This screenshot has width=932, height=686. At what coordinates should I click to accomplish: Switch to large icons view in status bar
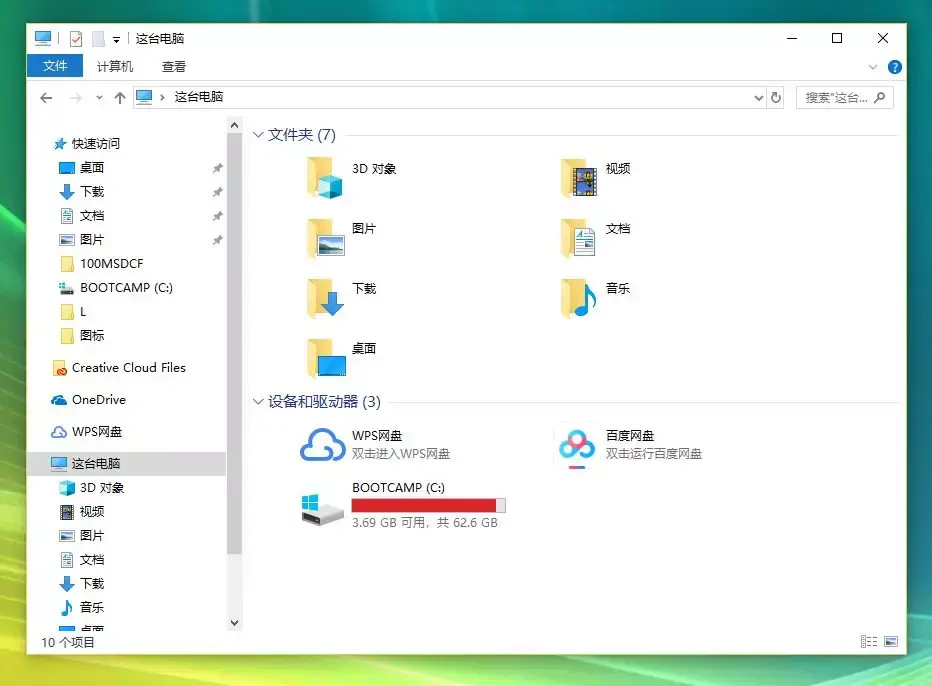891,642
